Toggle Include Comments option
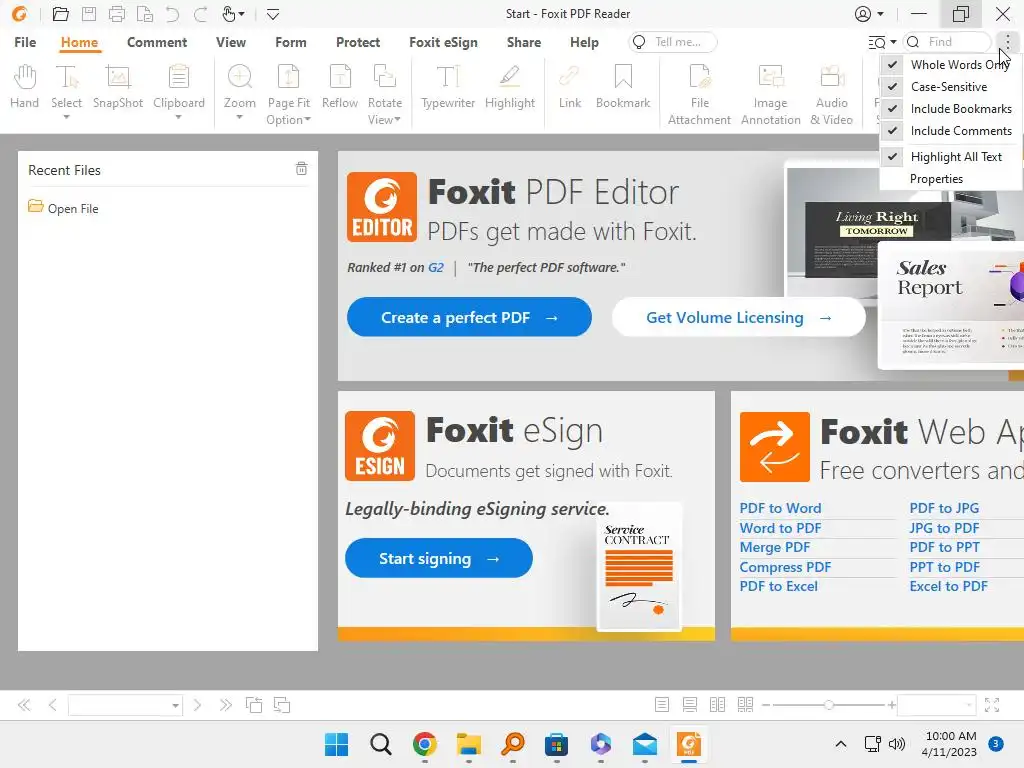Image resolution: width=1024 pixels, height=768 pixels. [952, 131]
